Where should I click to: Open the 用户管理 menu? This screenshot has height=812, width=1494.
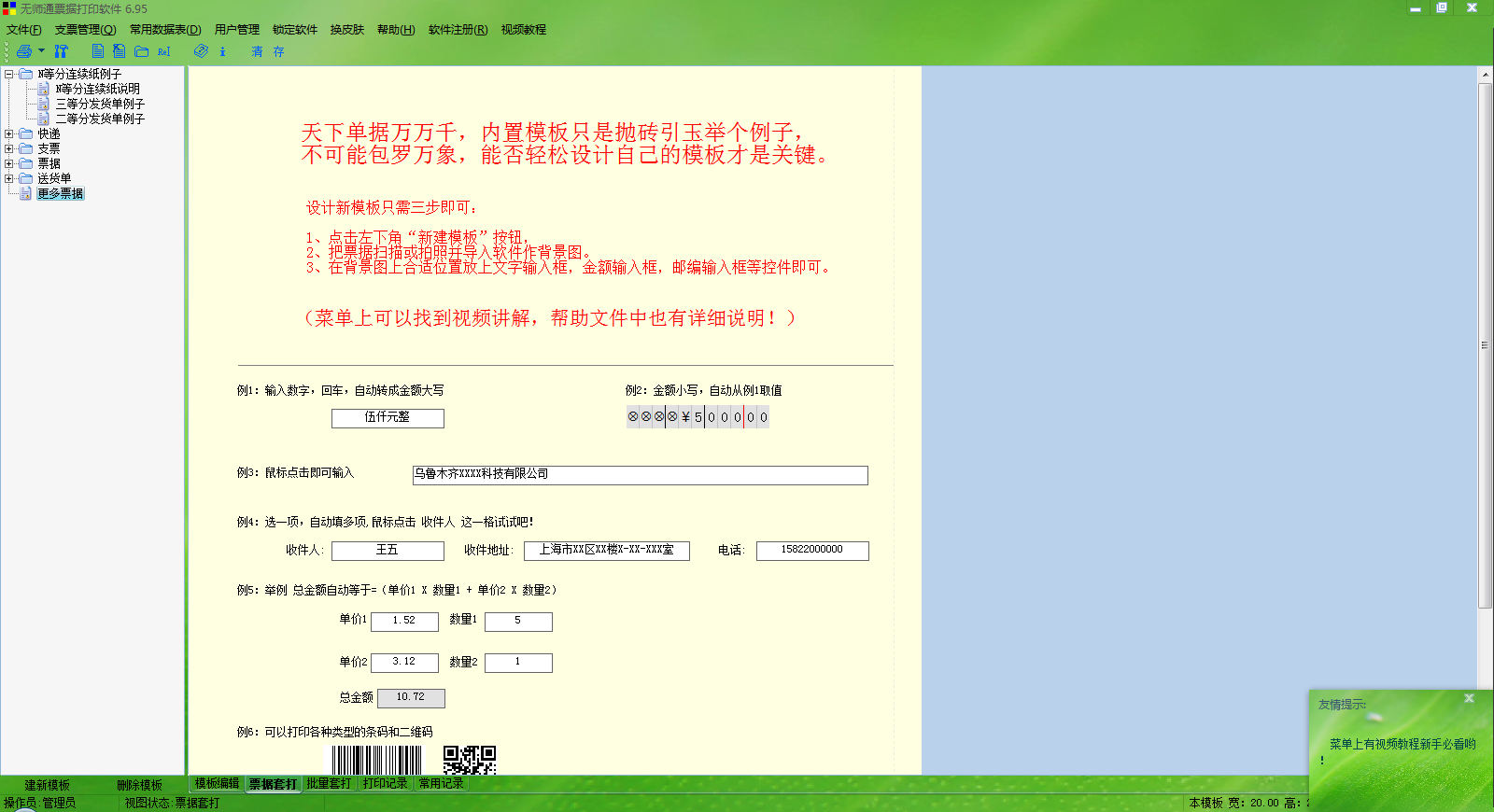[237, 30]
